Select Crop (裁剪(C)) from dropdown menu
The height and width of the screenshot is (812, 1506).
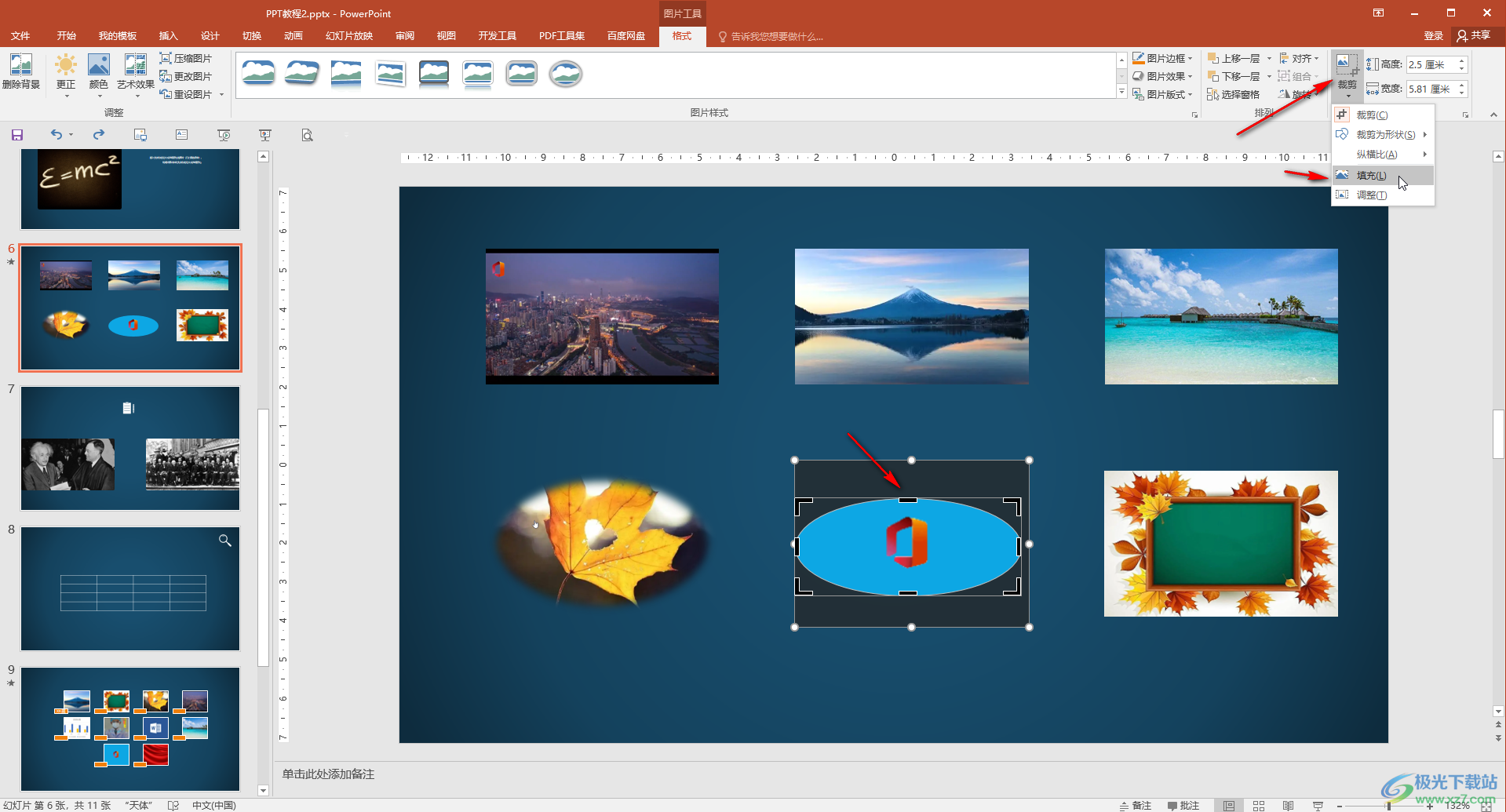(1383, 115)
